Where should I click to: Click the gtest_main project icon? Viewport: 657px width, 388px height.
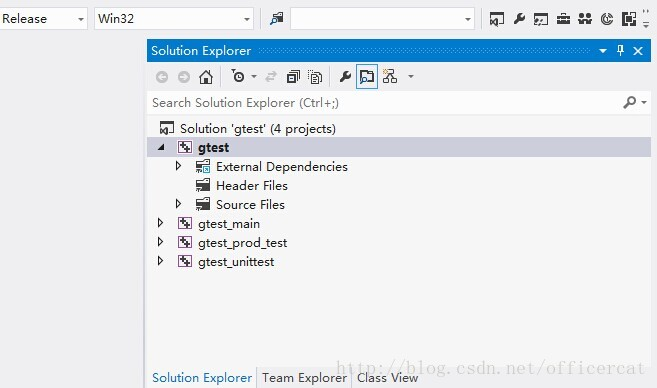tap(185, 223)
